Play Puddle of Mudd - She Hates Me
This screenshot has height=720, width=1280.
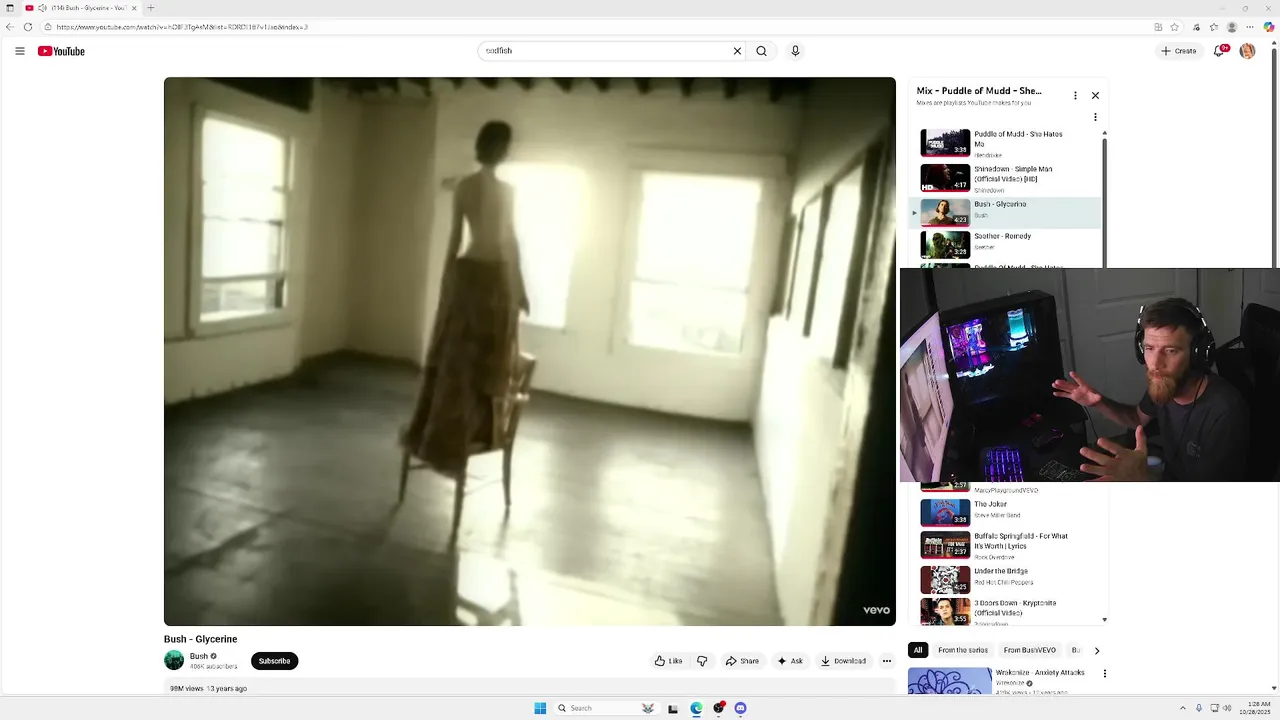[x=1005, y=143]
